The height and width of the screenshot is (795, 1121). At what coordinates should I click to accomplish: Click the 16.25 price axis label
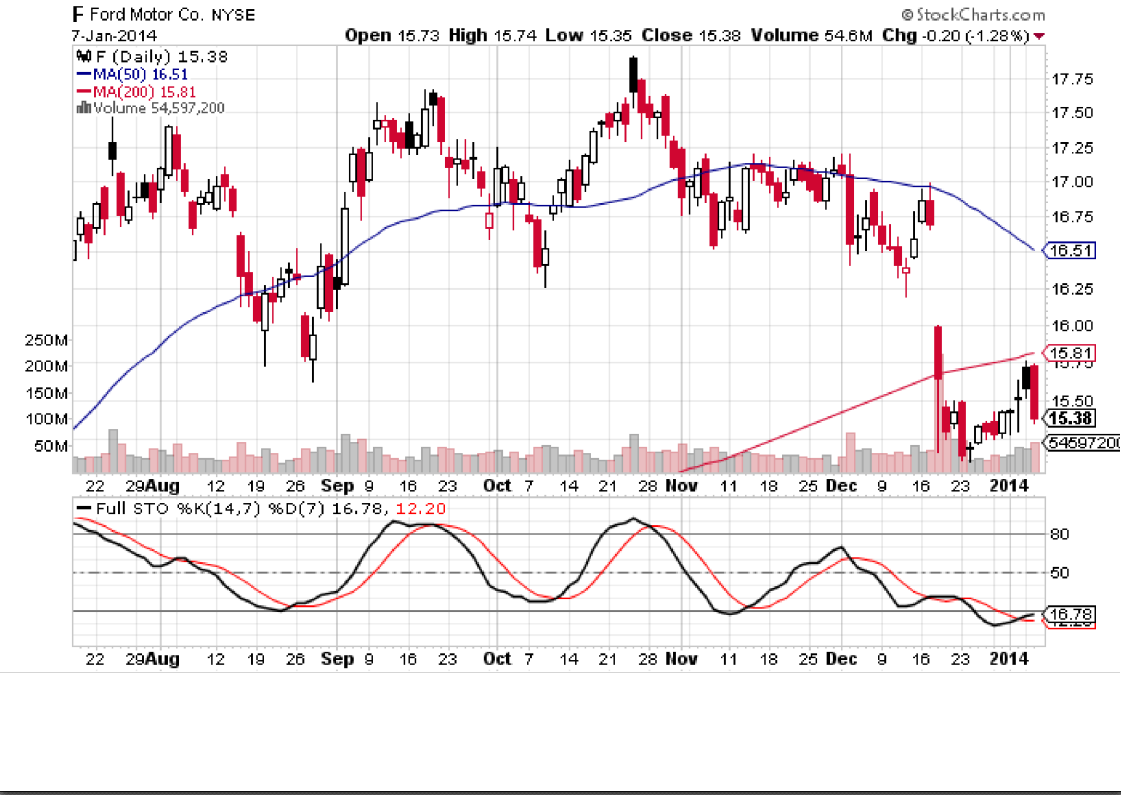tap(1072, 289)
